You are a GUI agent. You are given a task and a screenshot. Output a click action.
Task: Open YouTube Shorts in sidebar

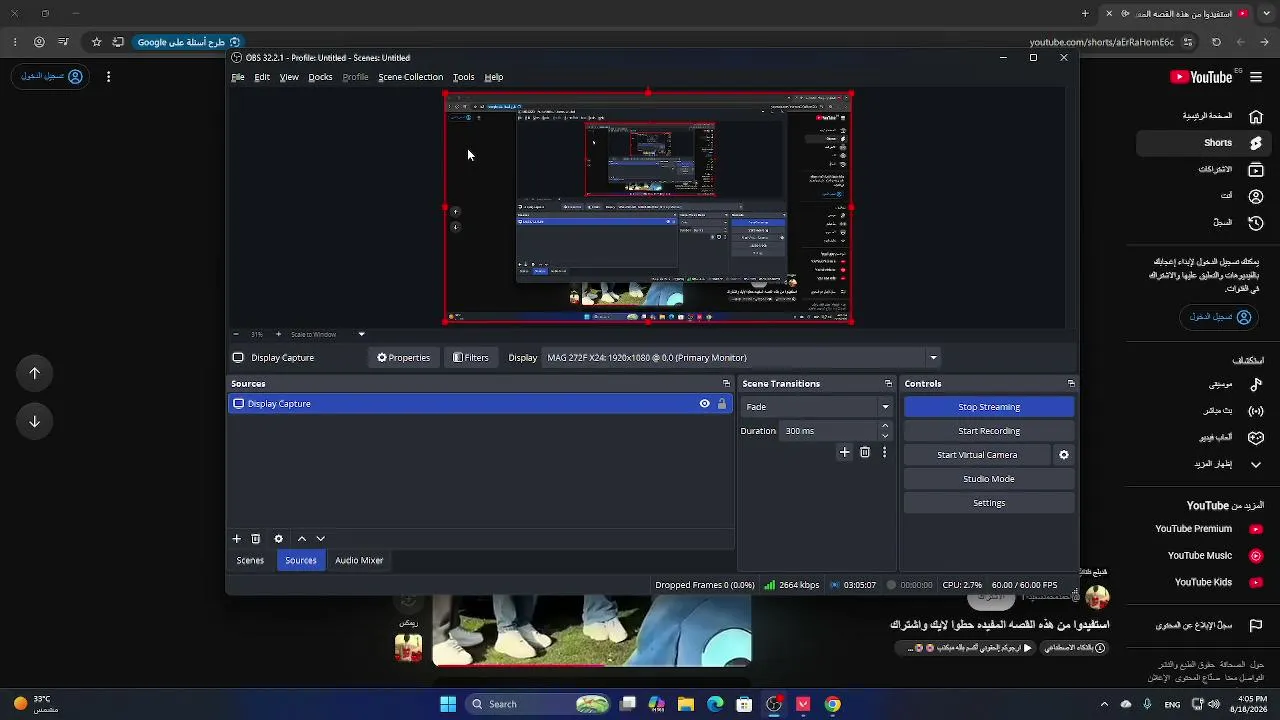point(1206,143)
